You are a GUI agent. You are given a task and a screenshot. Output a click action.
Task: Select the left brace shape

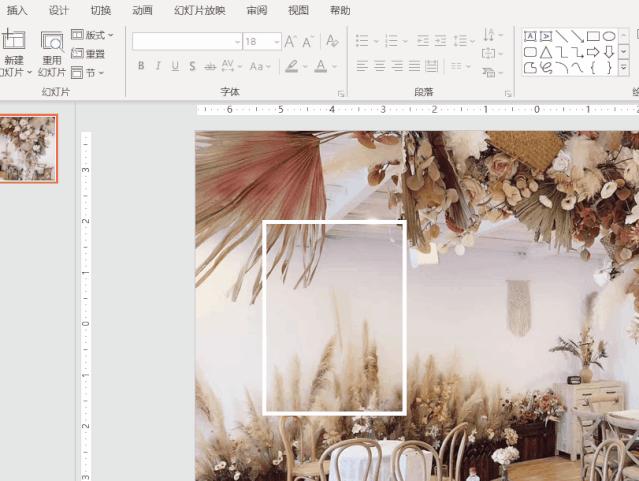pos(593,68)
